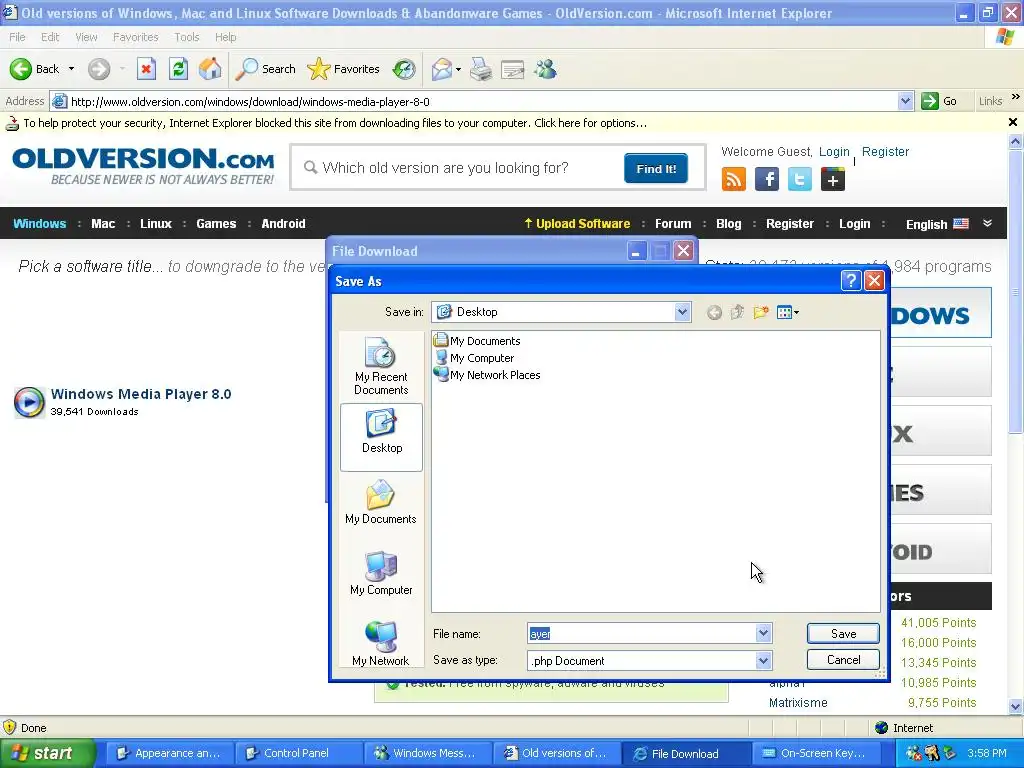Select My Recent Documents in places bar
This screenshot has width=1024, height=768.
[x=381, y=366]
